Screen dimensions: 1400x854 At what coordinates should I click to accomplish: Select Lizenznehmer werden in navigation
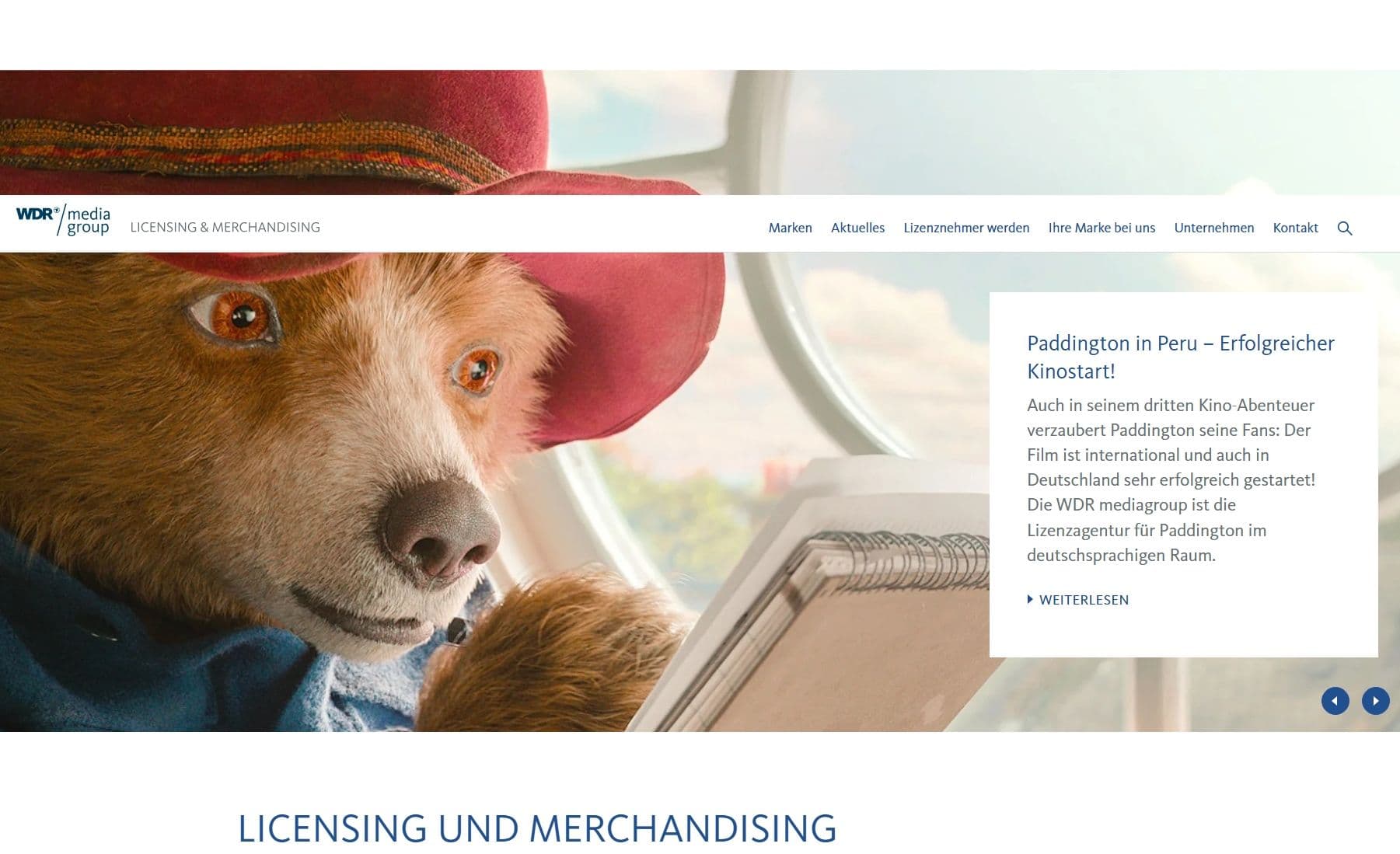[966, 228]
